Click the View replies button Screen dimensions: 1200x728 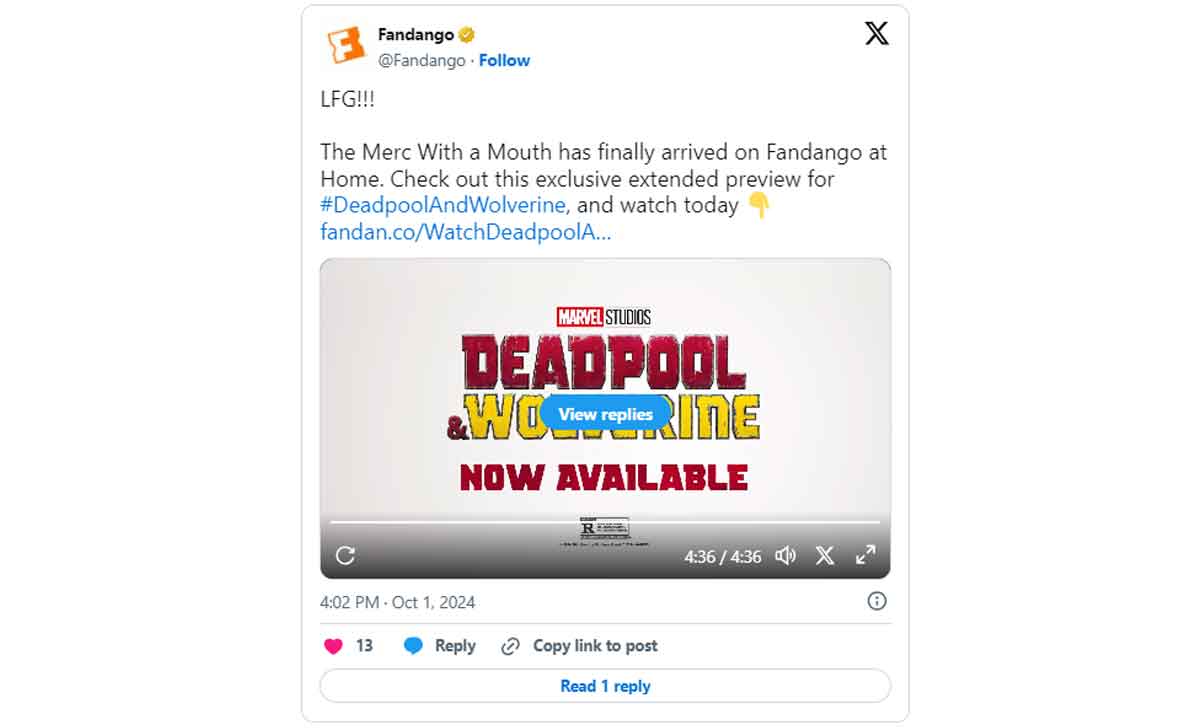pos(604,413)
